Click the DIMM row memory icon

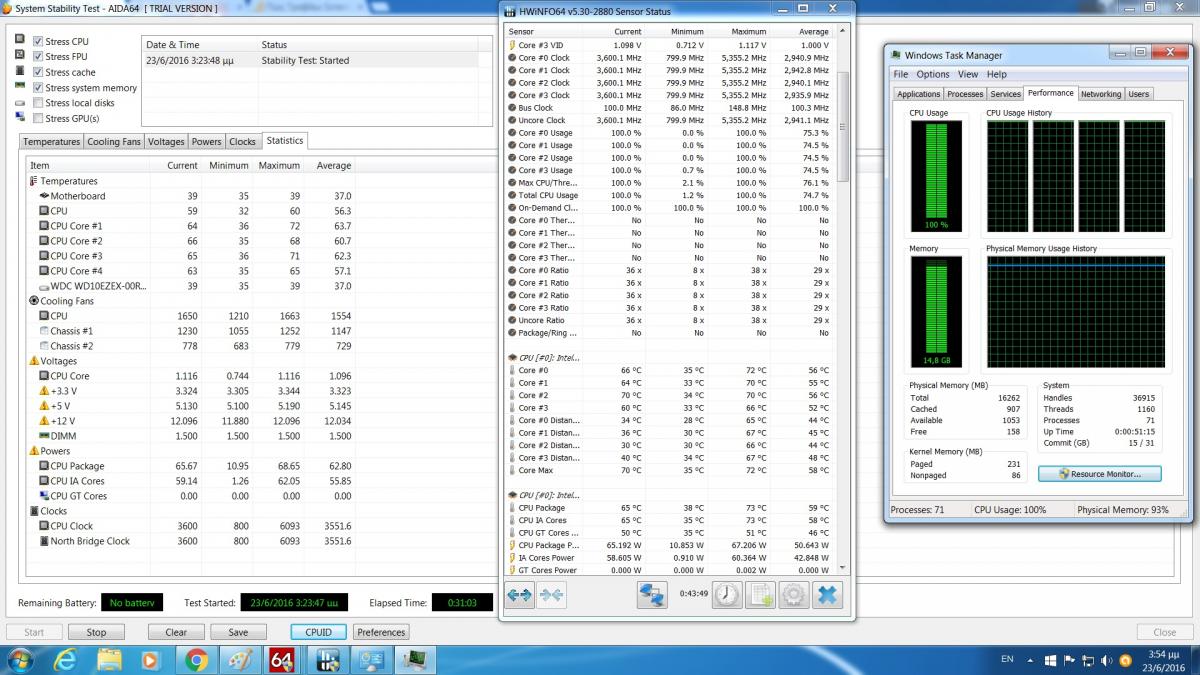(44, 436)
